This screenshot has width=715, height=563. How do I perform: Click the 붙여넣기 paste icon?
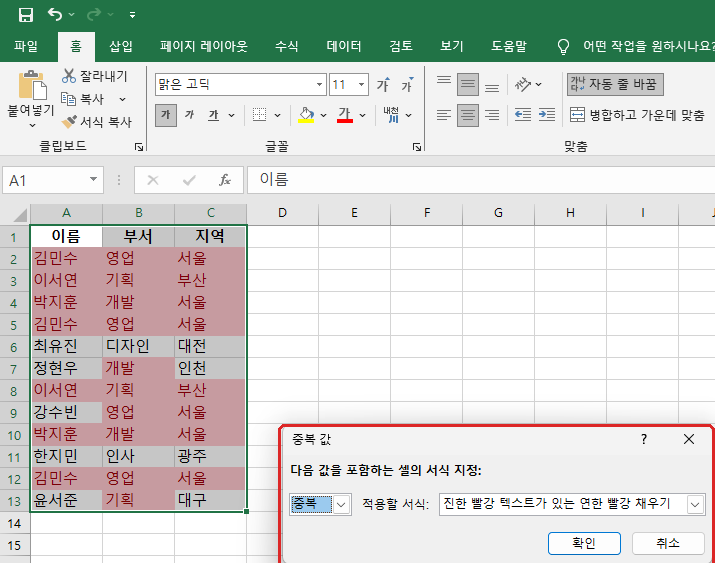(x=31, y=85)
